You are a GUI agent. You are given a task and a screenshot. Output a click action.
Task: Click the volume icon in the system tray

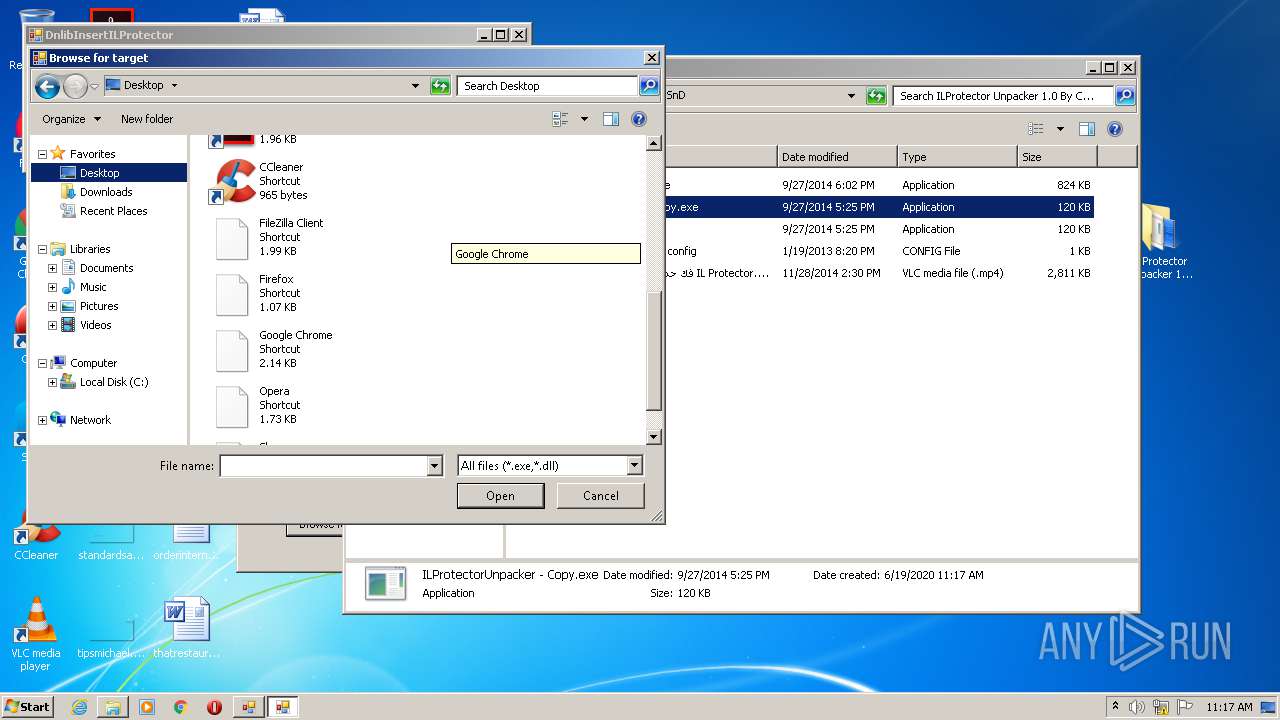1137,707
